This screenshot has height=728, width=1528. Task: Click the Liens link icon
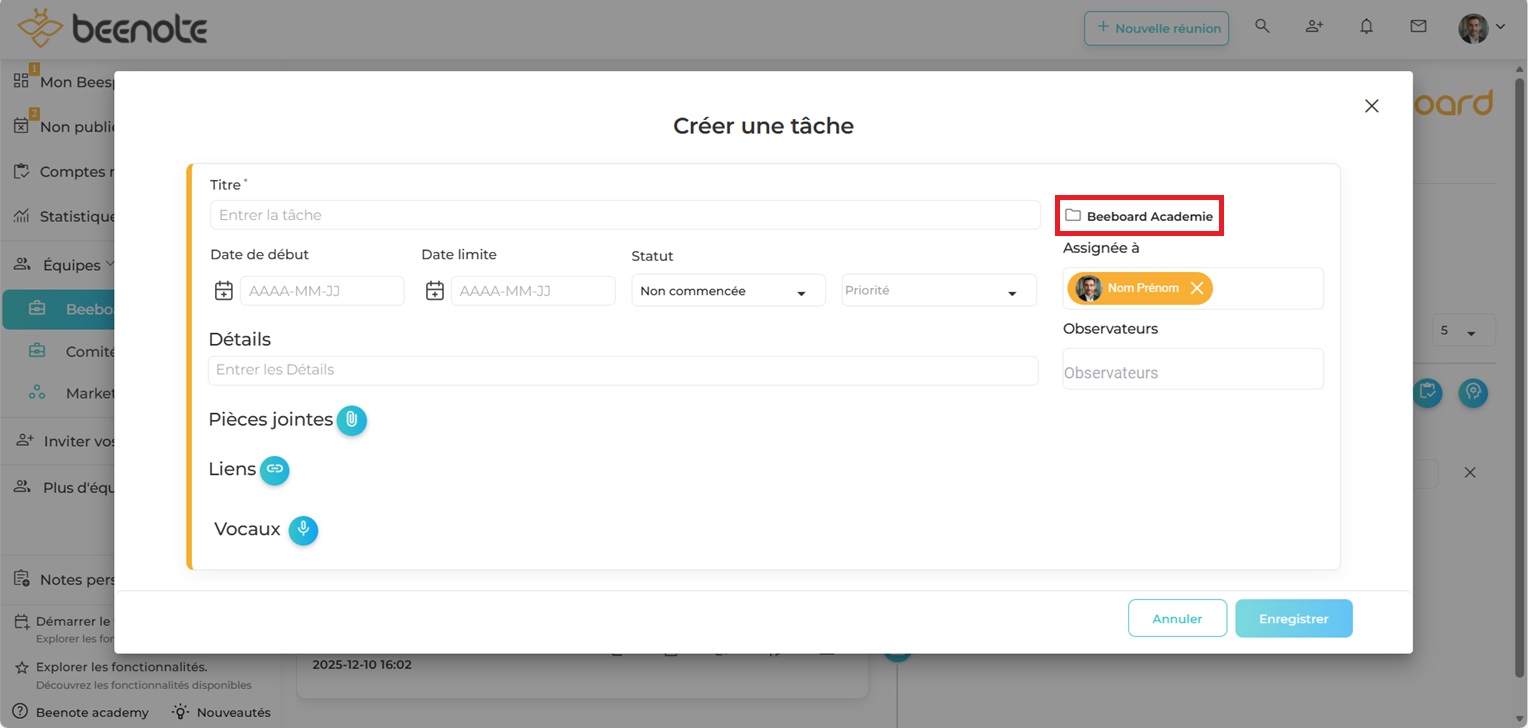[x=275, y=470]
